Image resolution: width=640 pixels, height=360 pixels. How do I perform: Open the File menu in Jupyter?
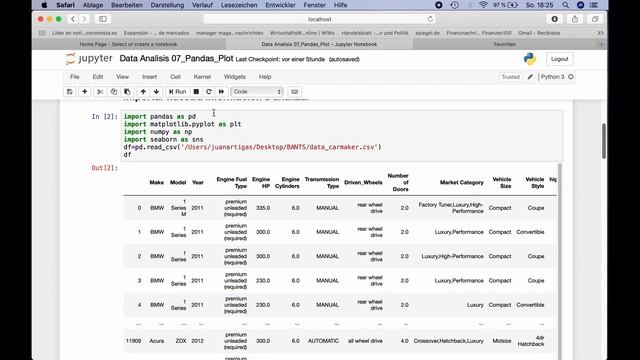tap(75, 77)
